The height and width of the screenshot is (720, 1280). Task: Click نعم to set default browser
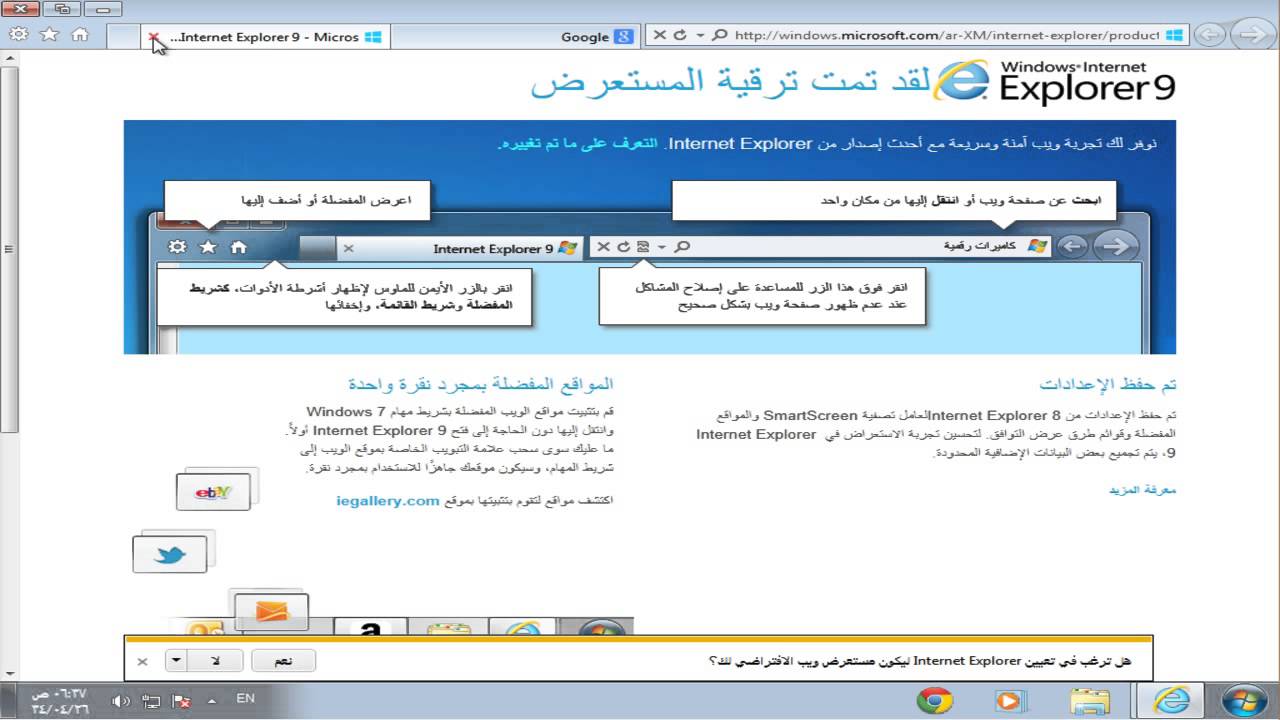click(x=283, y=661)
